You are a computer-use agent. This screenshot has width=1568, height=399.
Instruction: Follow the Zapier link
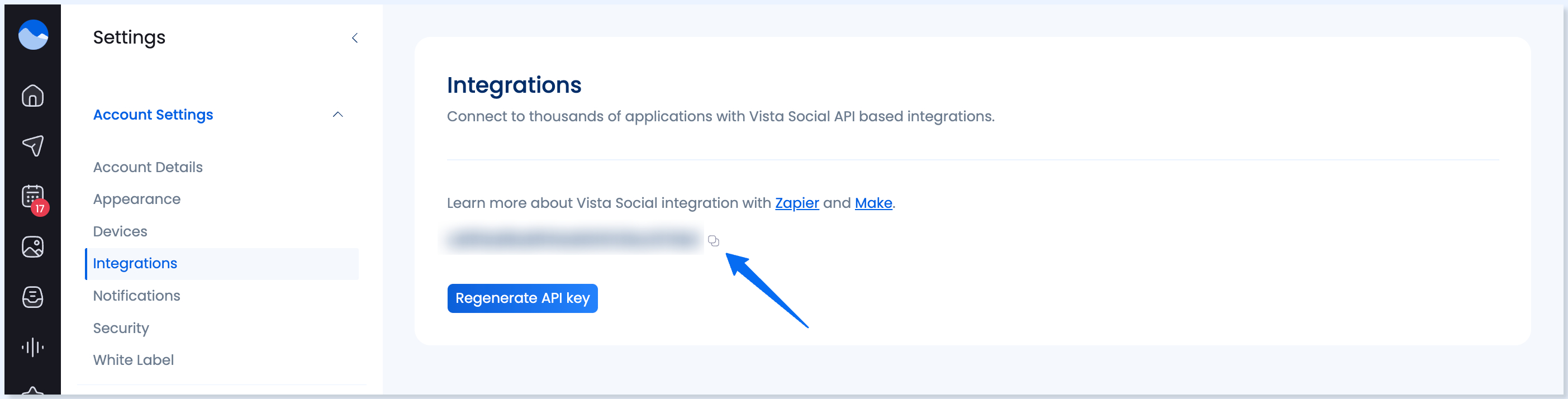coord(797,203)
